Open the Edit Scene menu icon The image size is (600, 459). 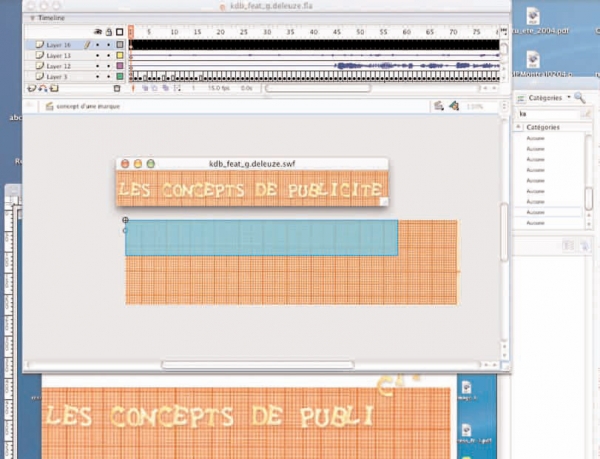click(439, 106)
